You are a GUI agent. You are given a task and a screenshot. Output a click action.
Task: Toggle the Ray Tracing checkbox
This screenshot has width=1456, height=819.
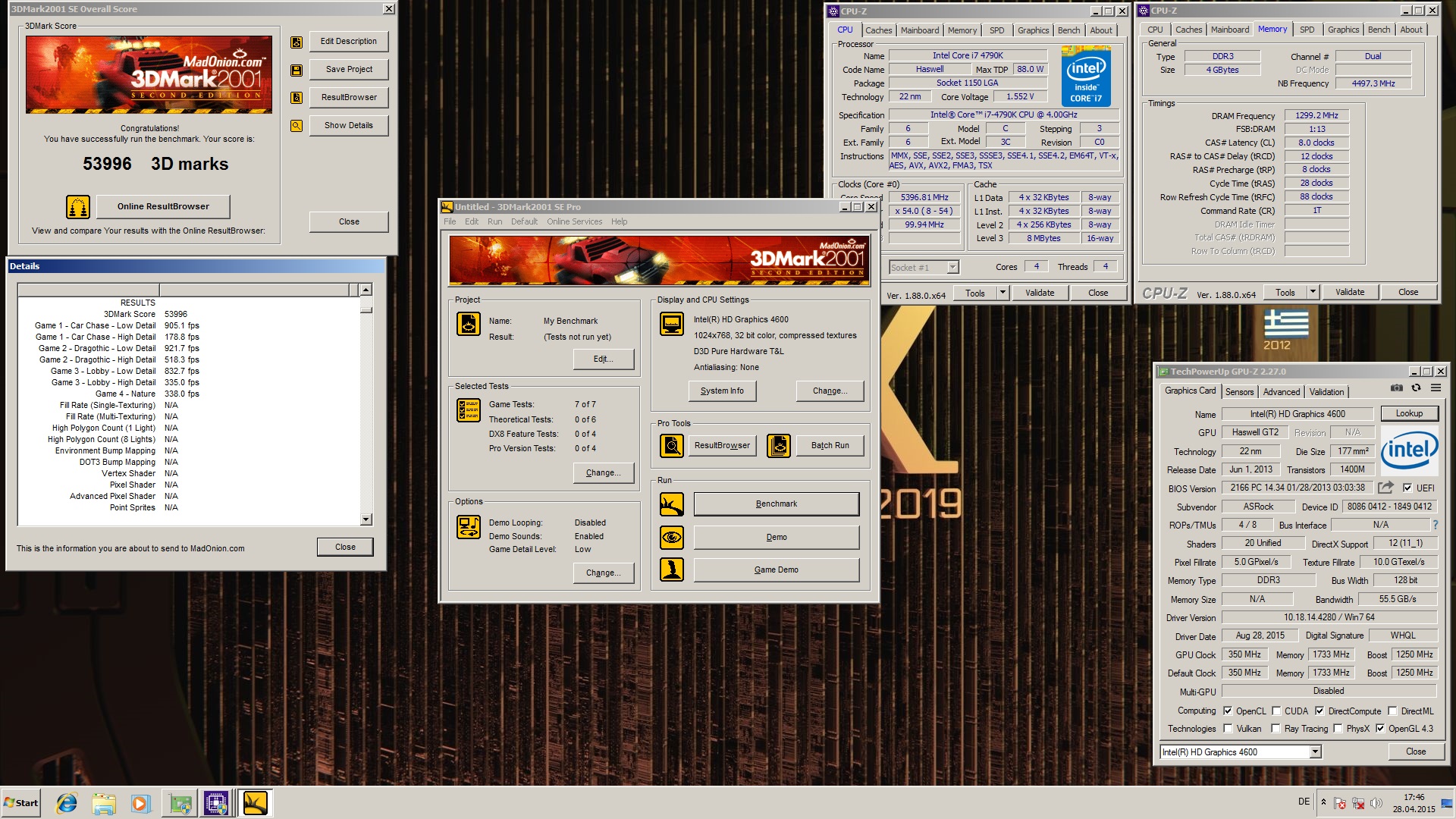1276,729
